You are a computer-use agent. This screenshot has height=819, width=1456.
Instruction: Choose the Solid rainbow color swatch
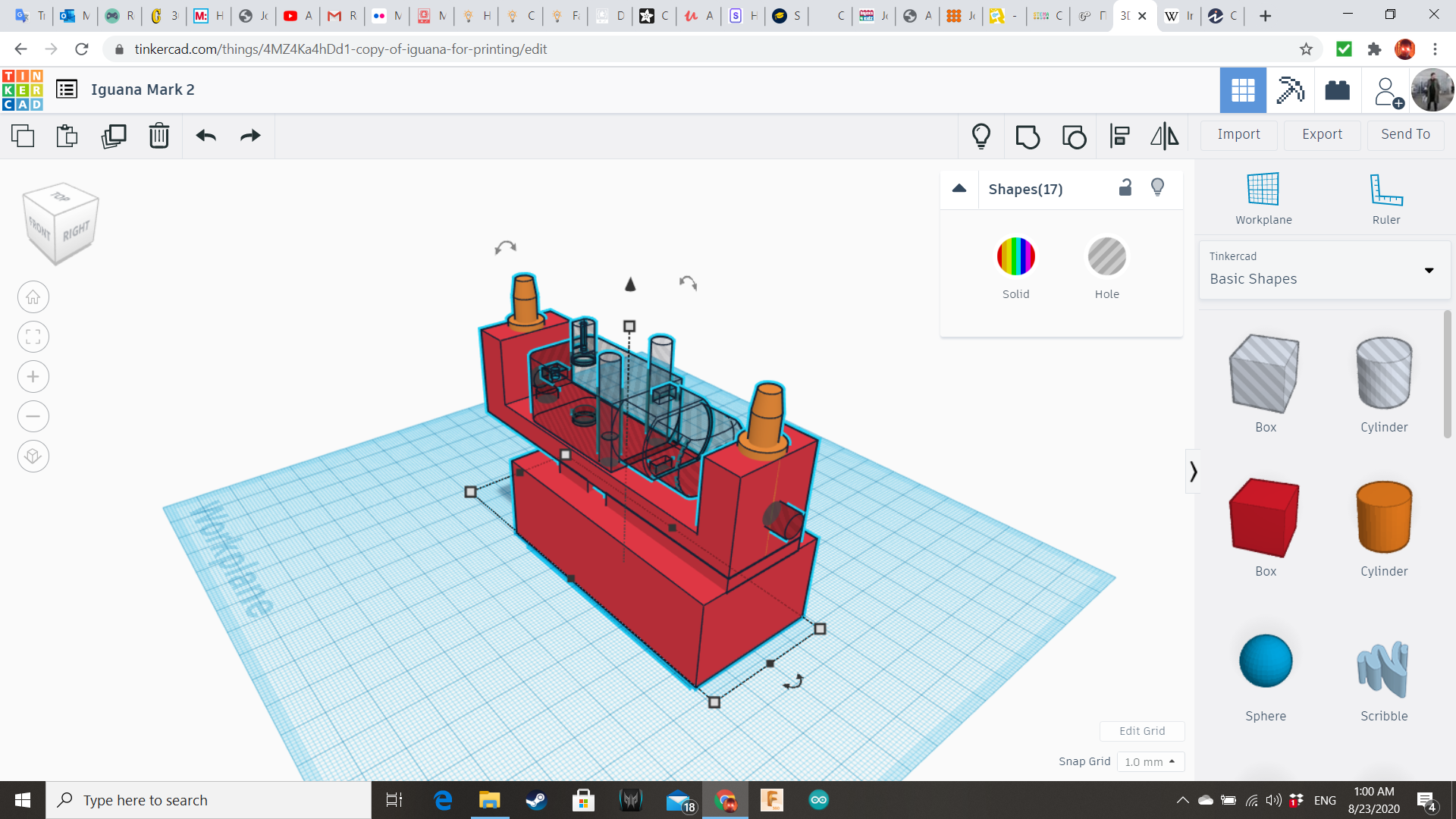click(x=1015, y=256)
